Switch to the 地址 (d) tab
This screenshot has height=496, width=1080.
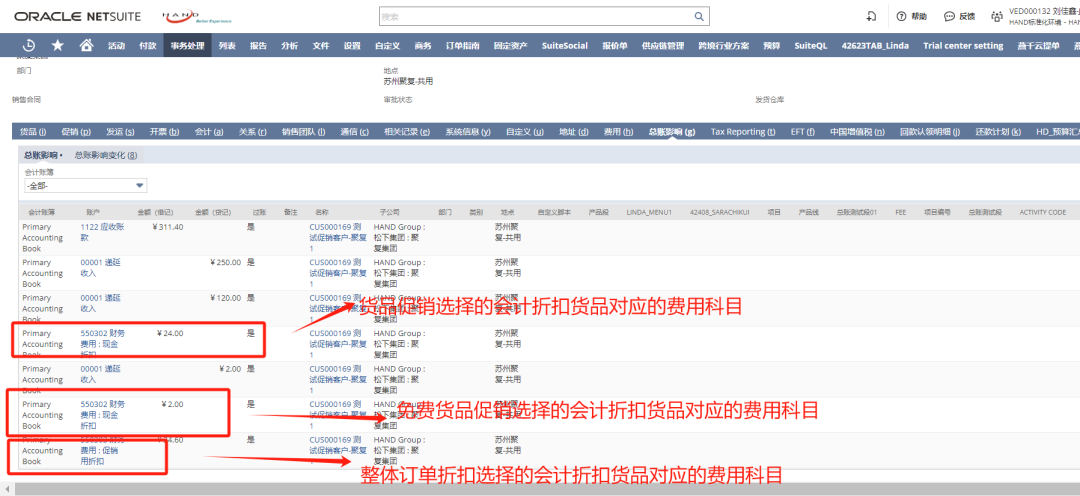pyautogui.click(x=574, y=132)
